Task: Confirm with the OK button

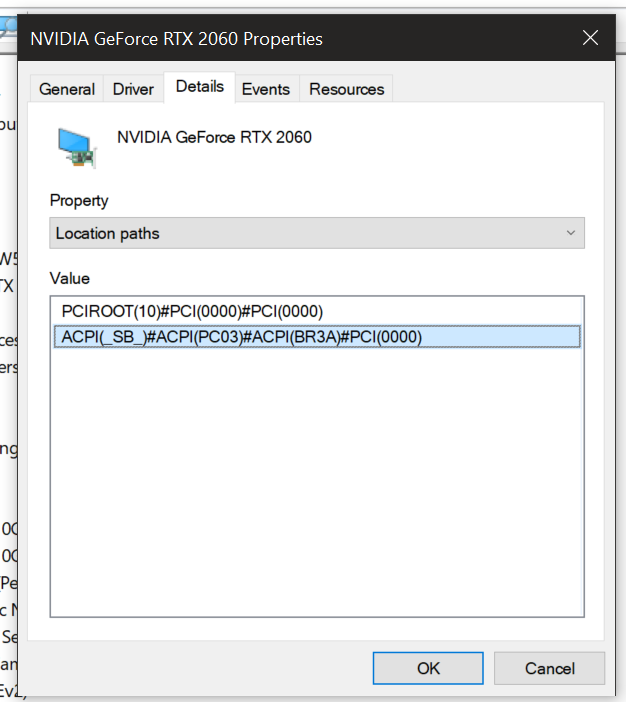Action: click(428, 668)
